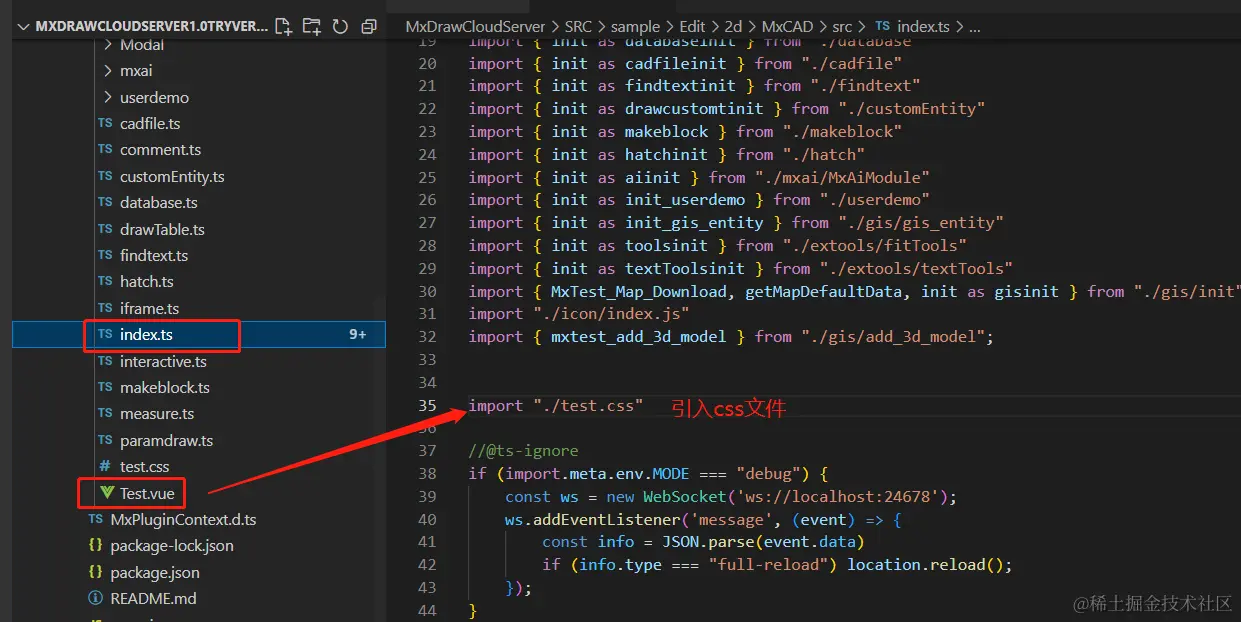Viewport: 1241px width, 622px height.
Task: Click the CSS hash icon beside test.css
Action: pos(105,467)
